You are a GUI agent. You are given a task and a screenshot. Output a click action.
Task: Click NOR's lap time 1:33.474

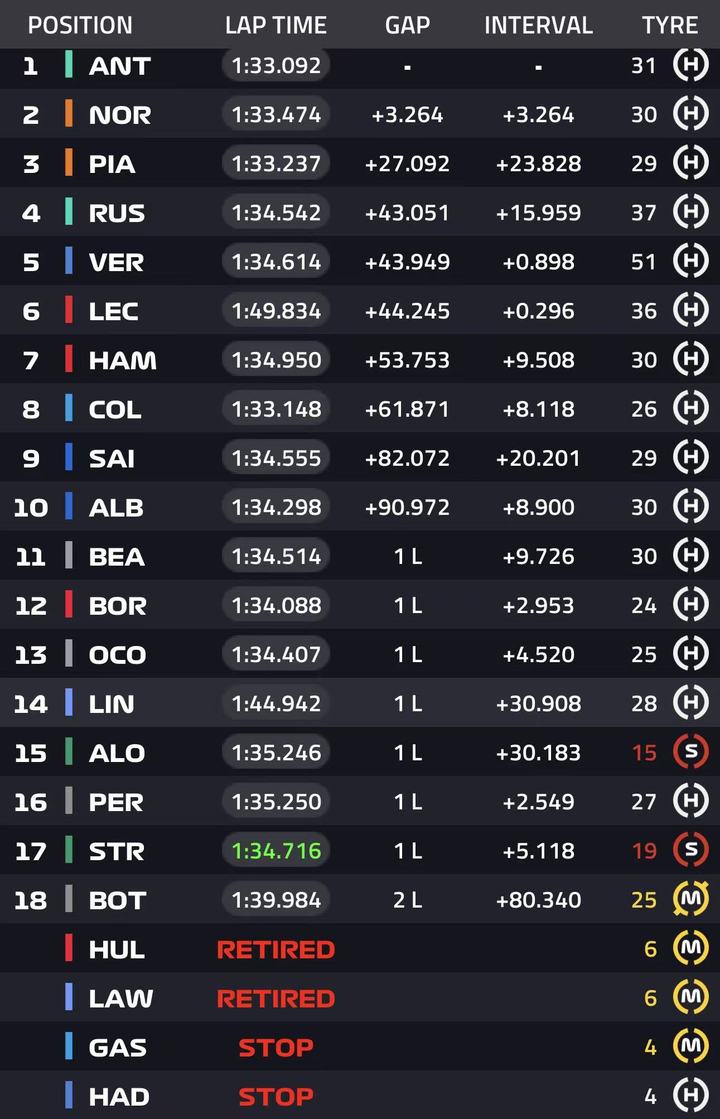pos(275,114)
